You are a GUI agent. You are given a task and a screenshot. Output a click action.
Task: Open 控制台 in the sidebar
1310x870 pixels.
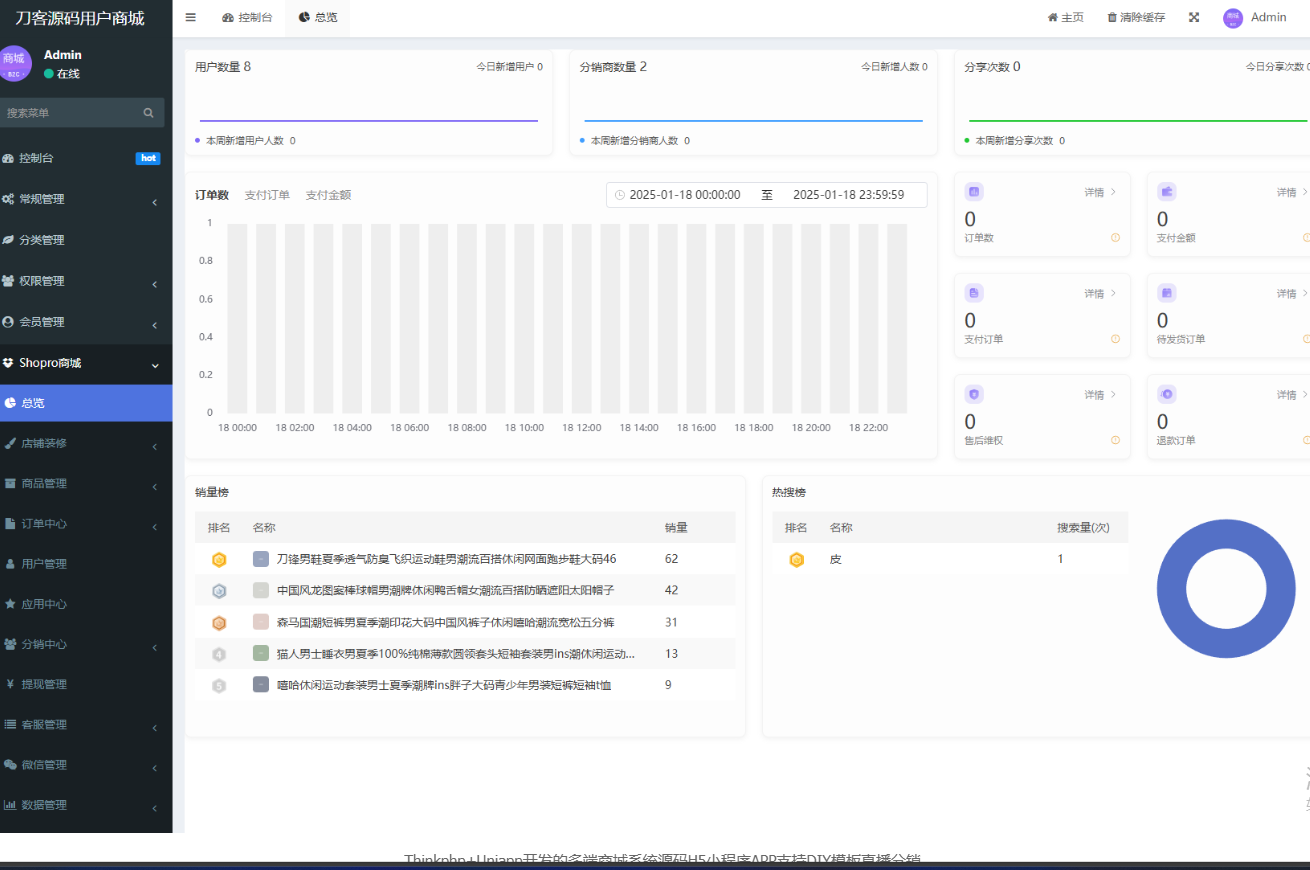click(x=86, y=158)
